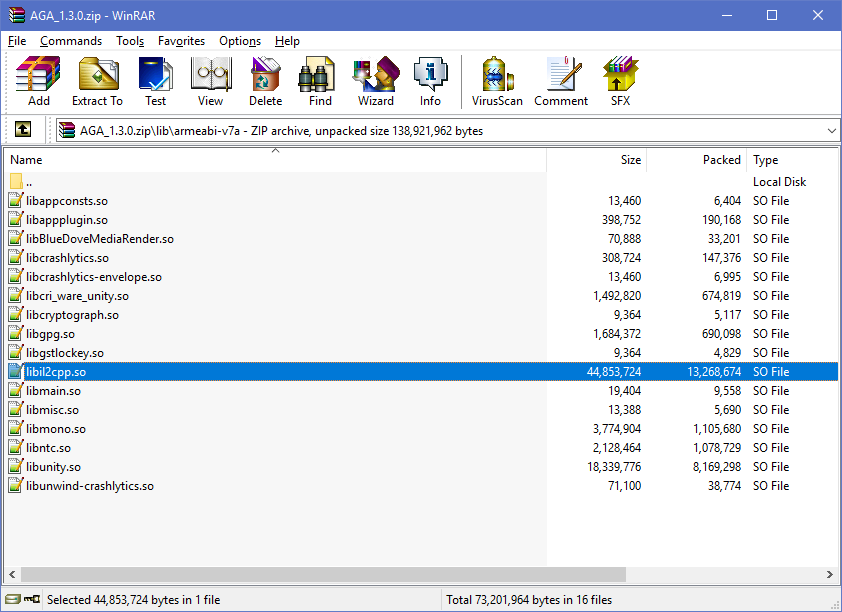The height and width of the screenshot is (612, 842).
Task: Click the Delete toolbar icon
Action: pos(265,81)
